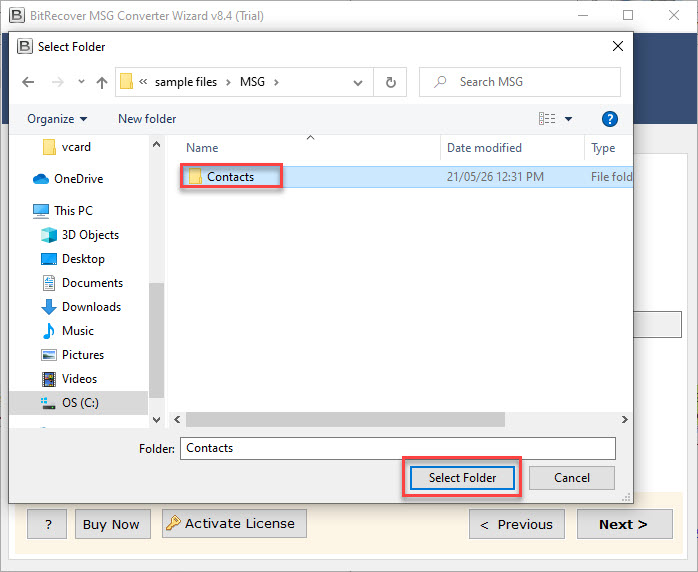Viewport: 698px width, 572px height.
Task: Open 3D Objects folder
Action: click(x=80, y=235)
